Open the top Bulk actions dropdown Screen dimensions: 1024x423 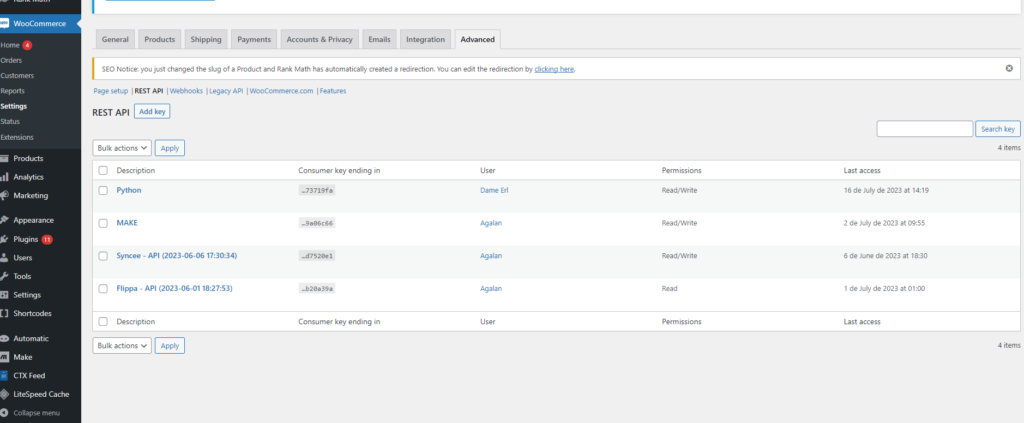122,148
